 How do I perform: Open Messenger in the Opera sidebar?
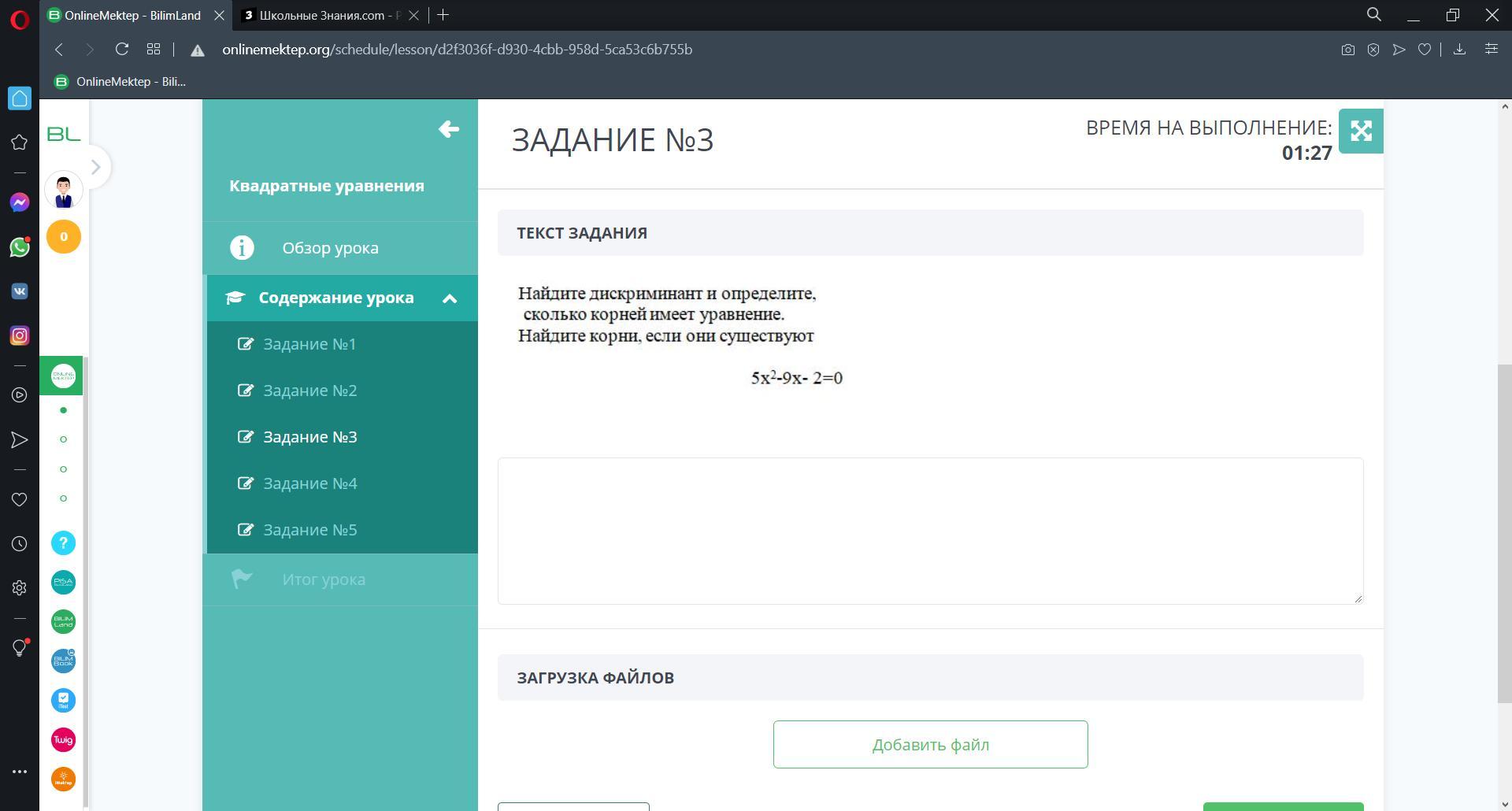coord(20,202)
